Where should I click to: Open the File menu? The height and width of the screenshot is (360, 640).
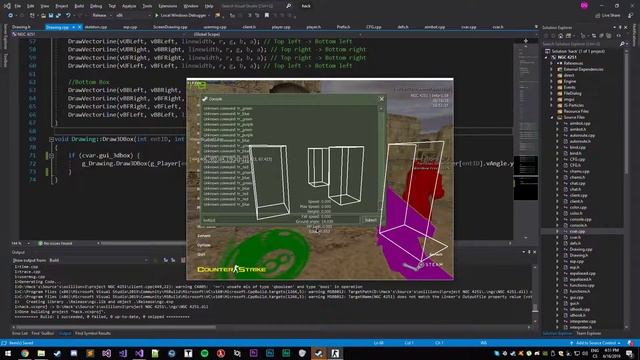tap(18, 6)
